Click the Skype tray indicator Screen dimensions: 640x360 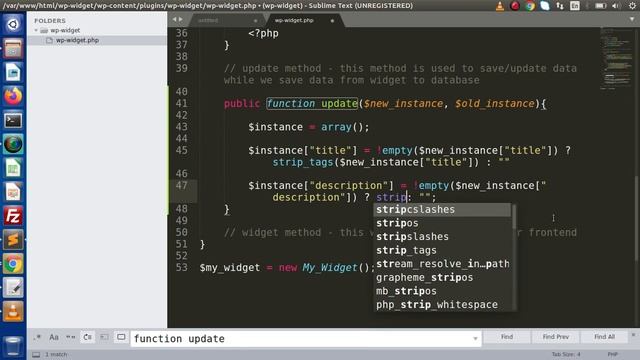545,6
